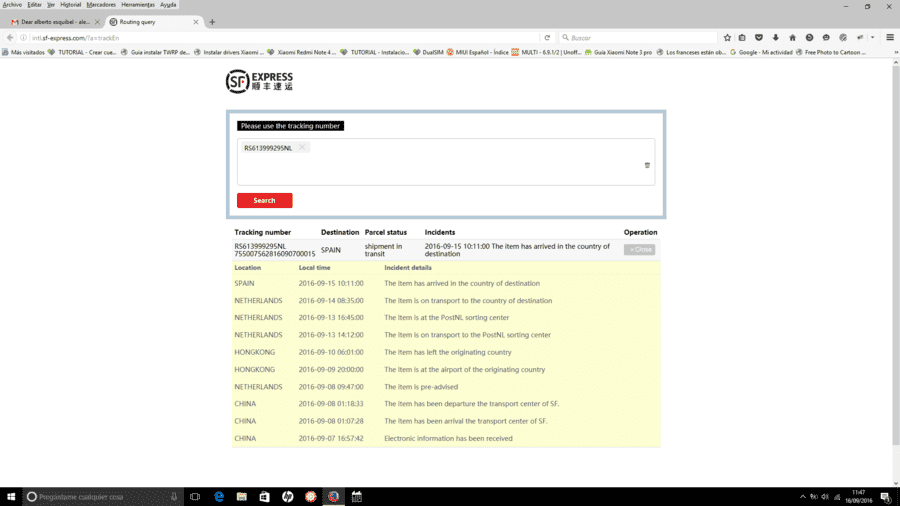Close the tracking details with Close button
The image size is (900, 506).
(639, 250)
